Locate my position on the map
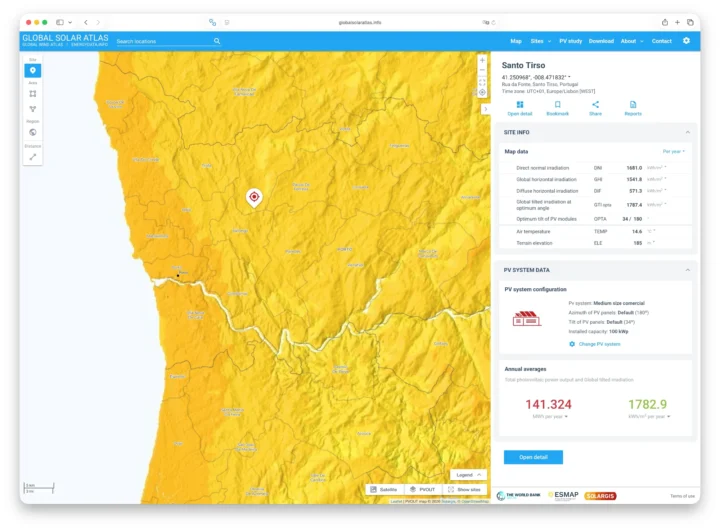Viewport: 720px width, 530px height. pyautogui.click(x=482, y=92)
